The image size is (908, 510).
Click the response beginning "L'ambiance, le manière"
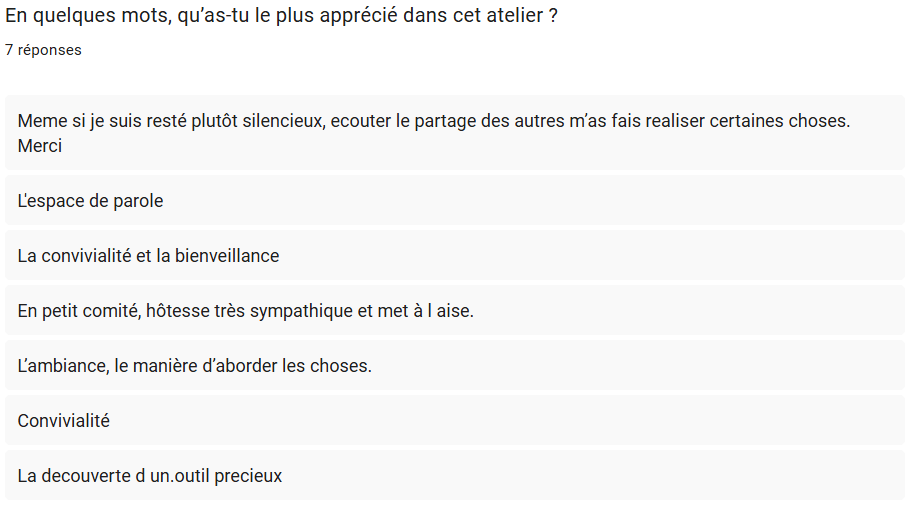coord(194,366)
